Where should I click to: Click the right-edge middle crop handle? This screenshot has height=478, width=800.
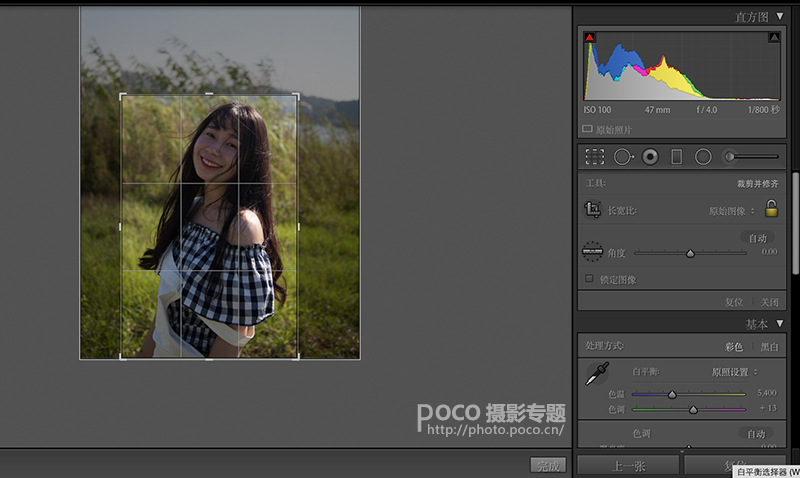click(x=298, y=227)
